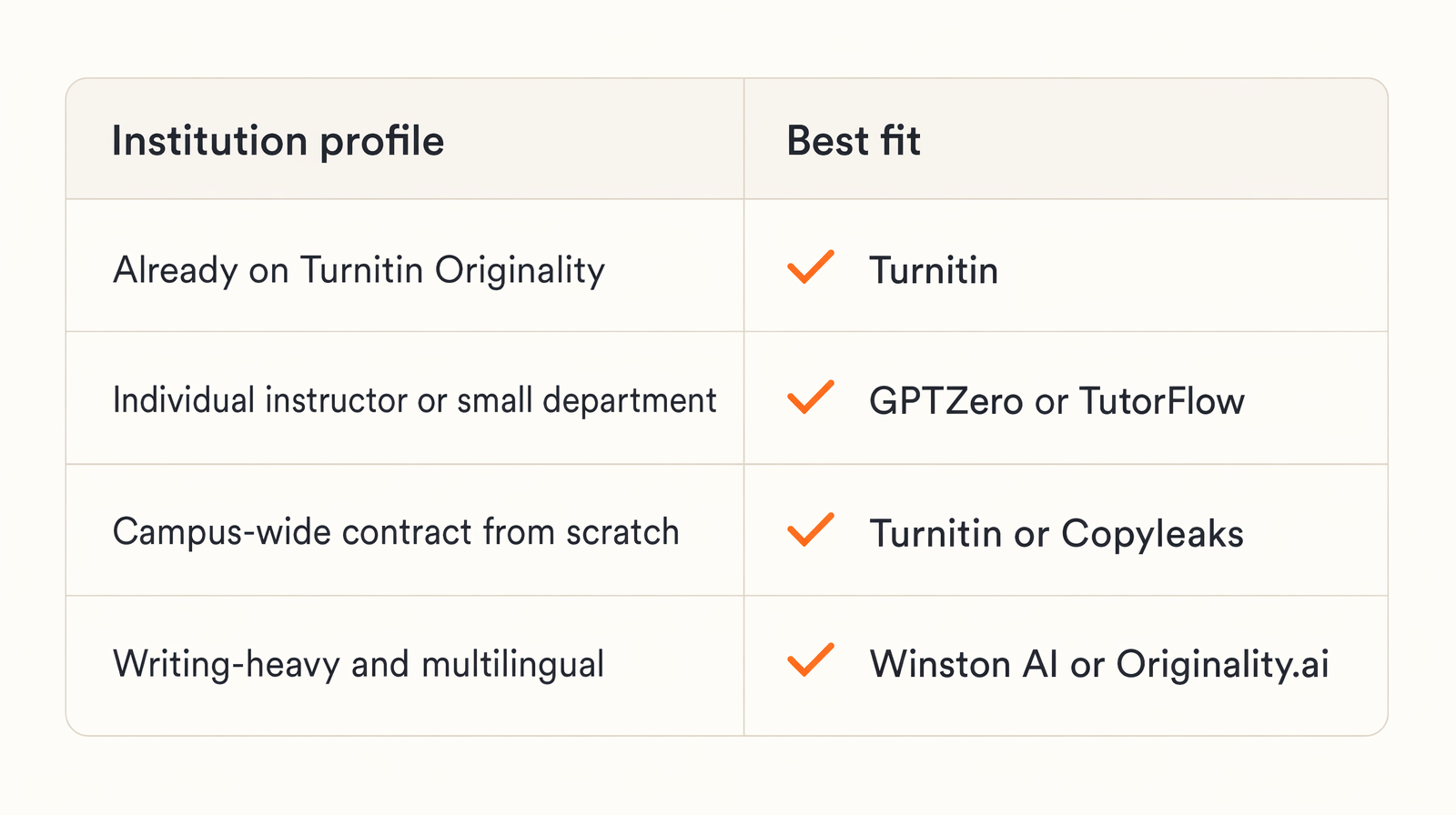Click the word multilingual in the last row
This screenshot has height=815, width=1456.
tap(512, 665)
